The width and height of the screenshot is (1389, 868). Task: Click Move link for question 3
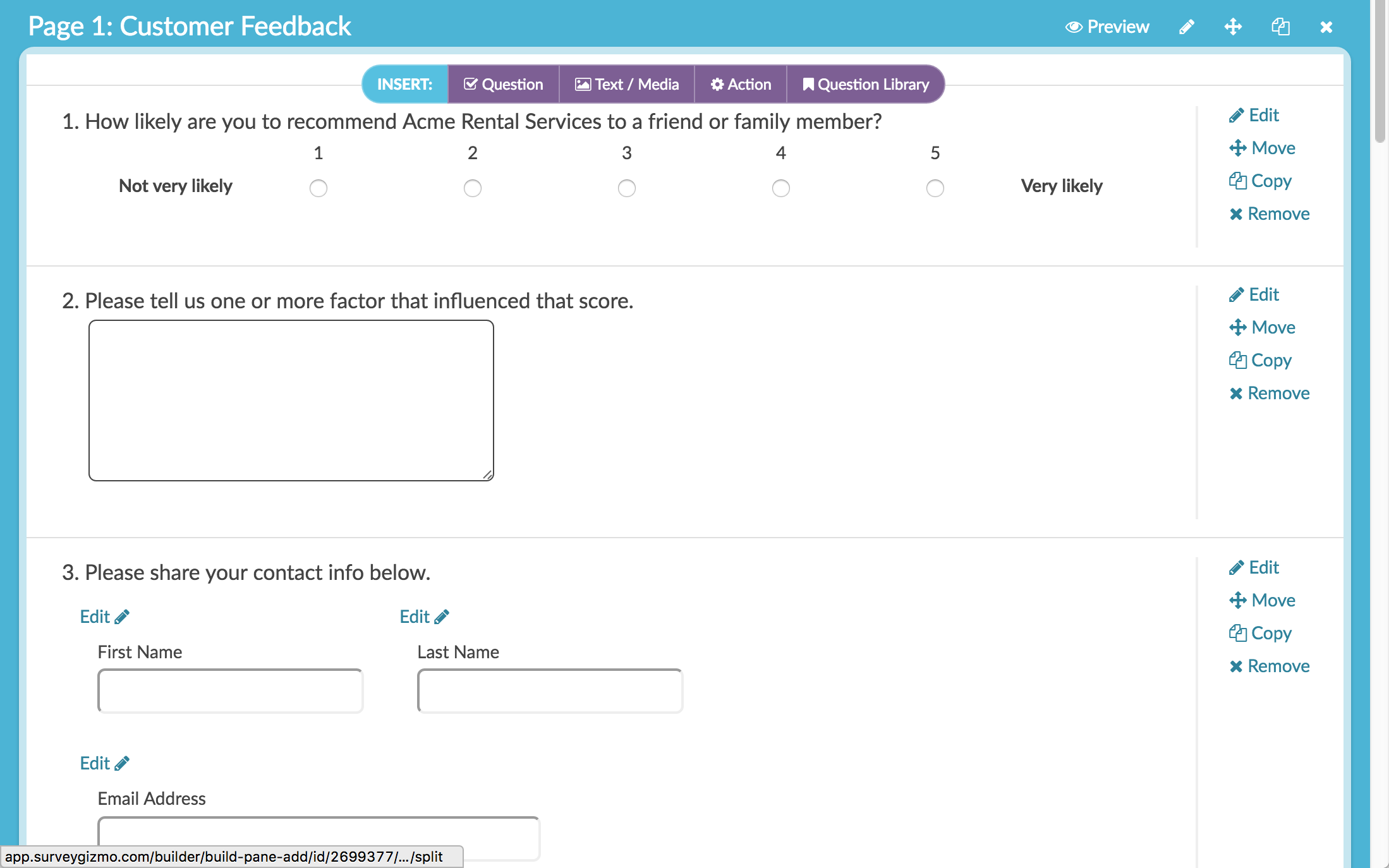(x=1262, y=600)
